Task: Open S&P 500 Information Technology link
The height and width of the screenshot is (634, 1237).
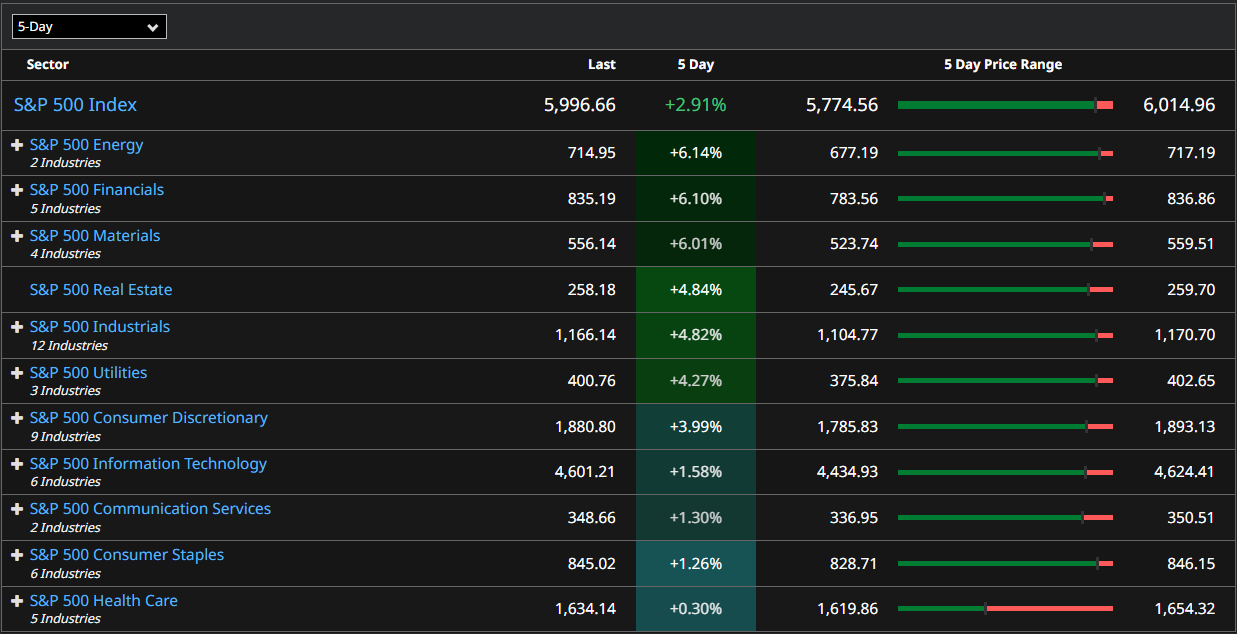Action: pyautogui.click(x=148, y=464)
